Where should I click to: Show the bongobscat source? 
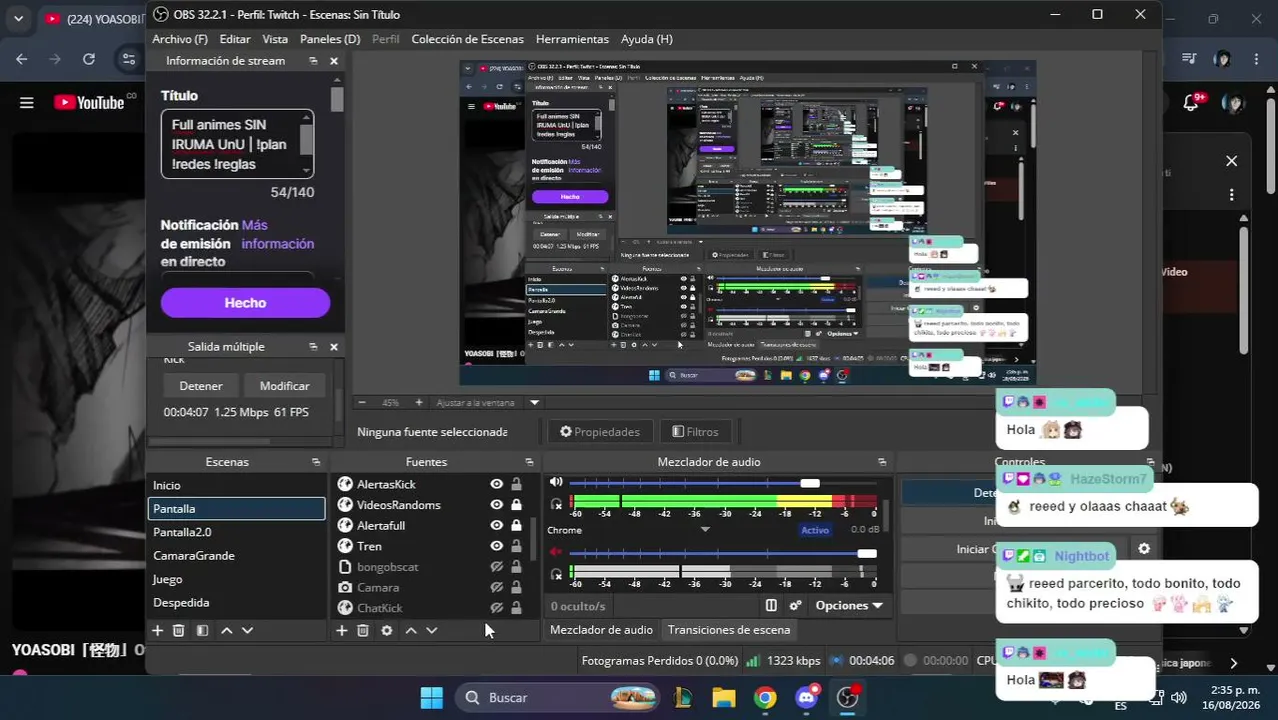496,567
